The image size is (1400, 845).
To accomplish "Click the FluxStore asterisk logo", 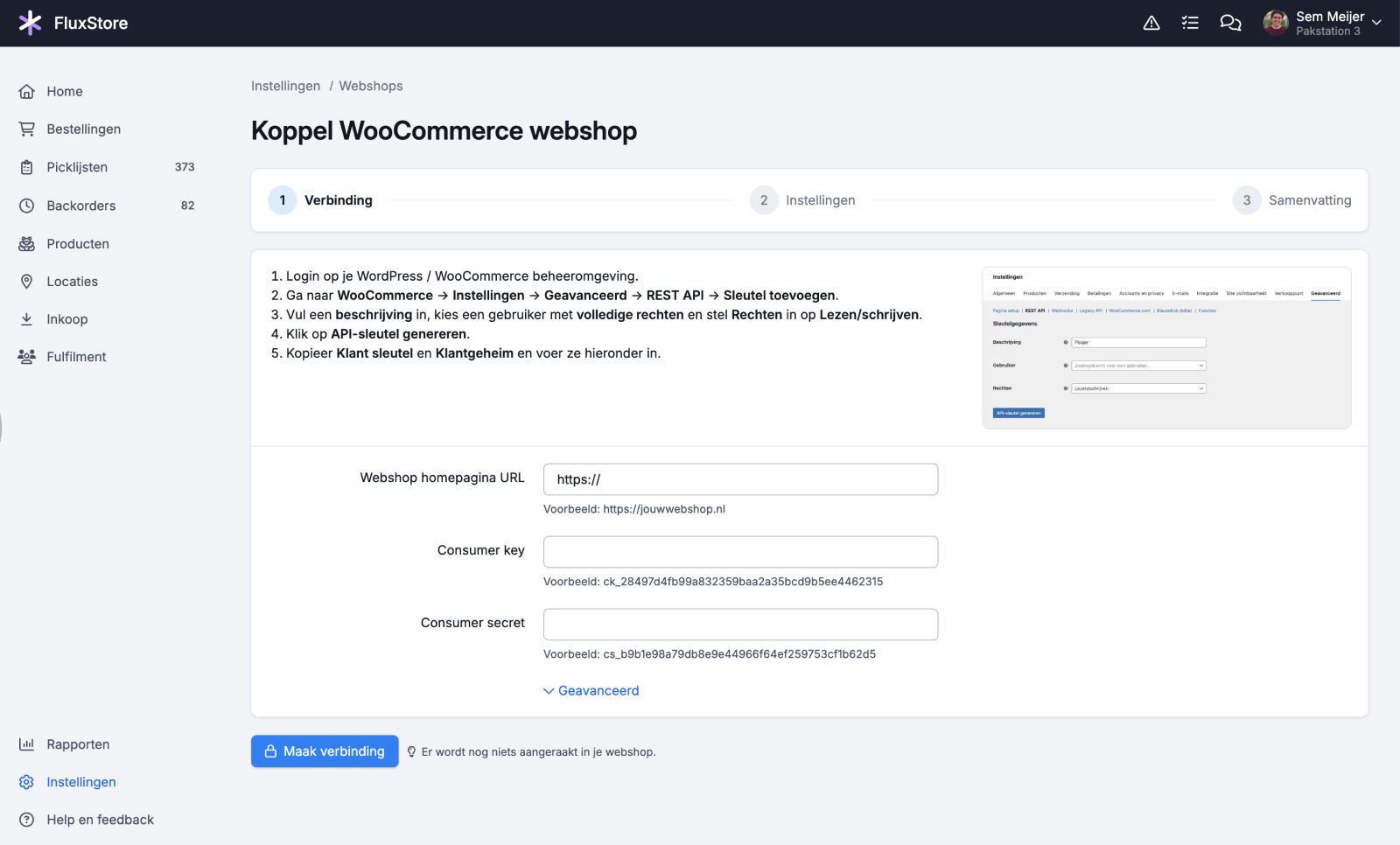I will point(30,23).
